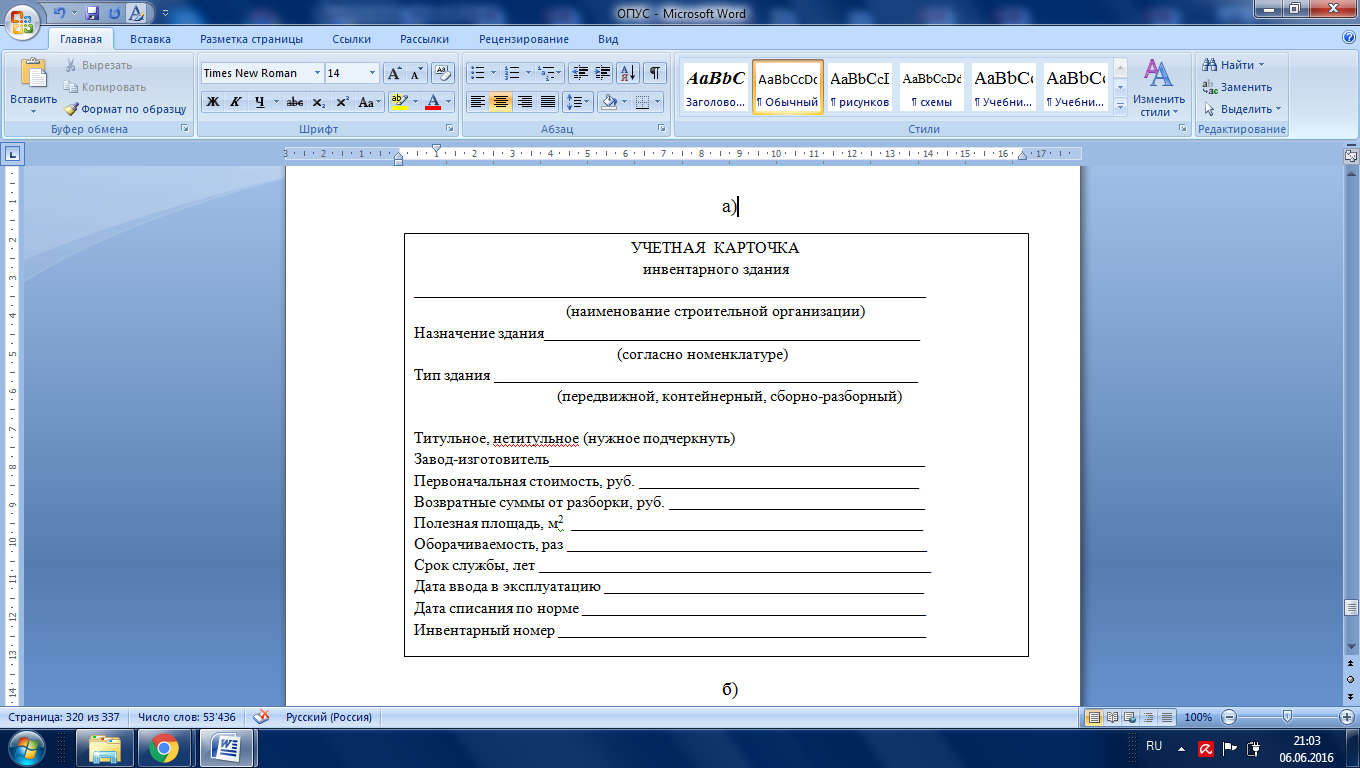Toggle italic (К) formatting
The image size is (1360, 768).
[236, 102]
